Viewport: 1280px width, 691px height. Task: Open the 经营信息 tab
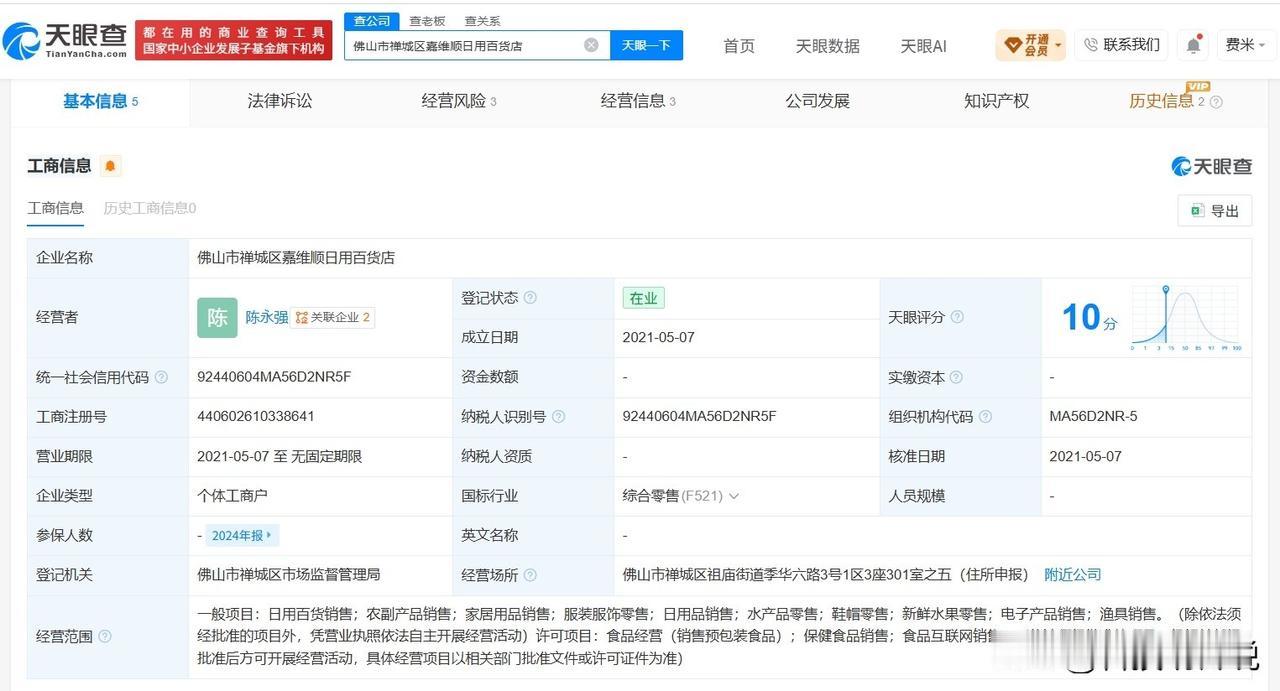tap(638, 101)
